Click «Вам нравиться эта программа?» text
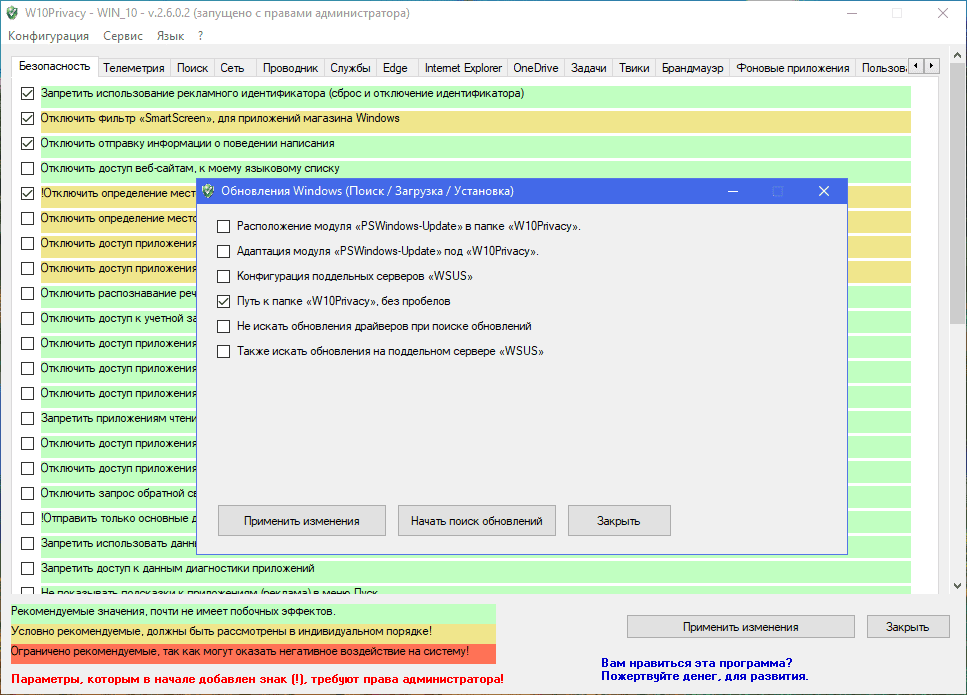967x695 pixels. coord(697,663)
